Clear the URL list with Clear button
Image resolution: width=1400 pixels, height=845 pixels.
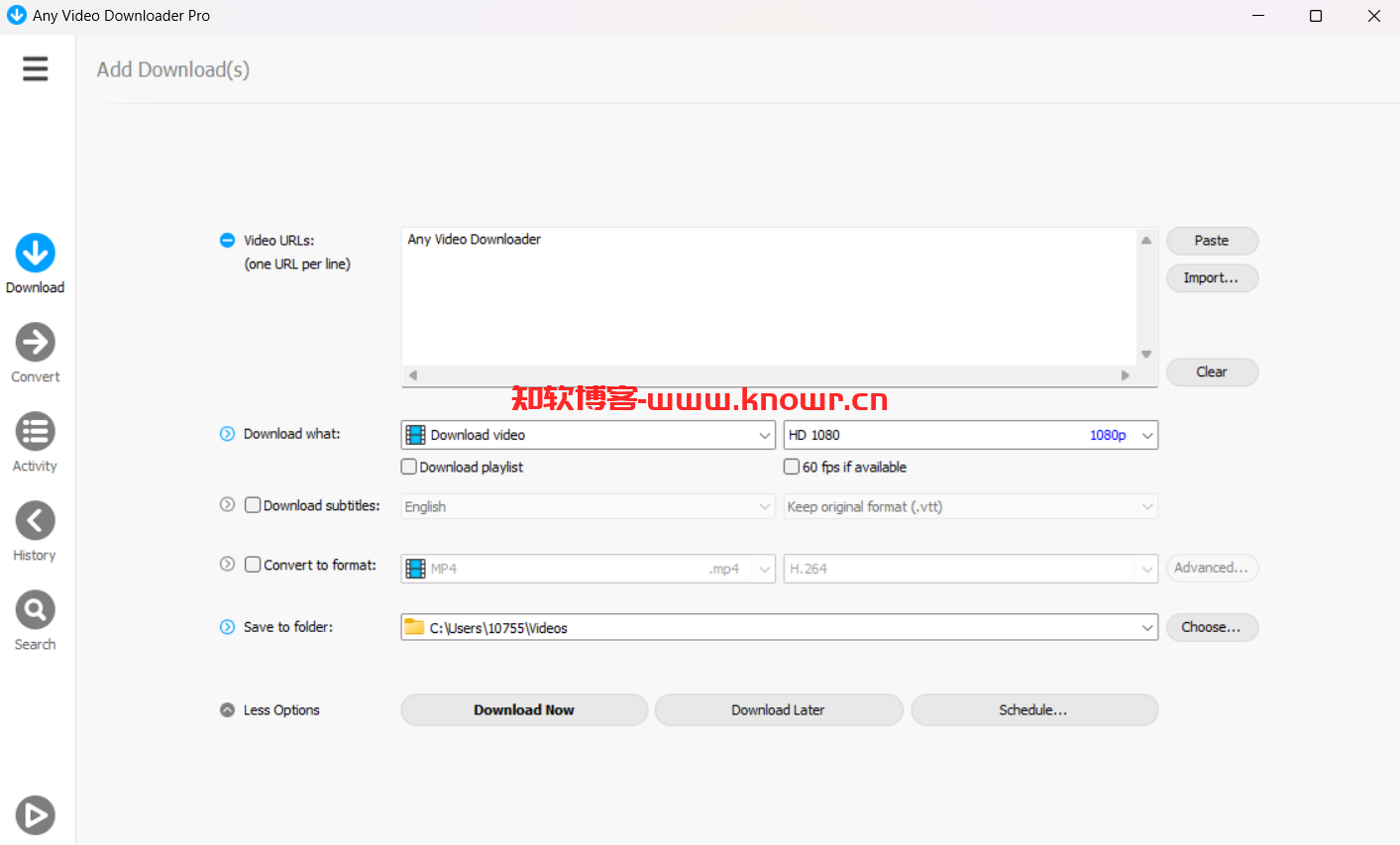click(x=1212, y=372)
